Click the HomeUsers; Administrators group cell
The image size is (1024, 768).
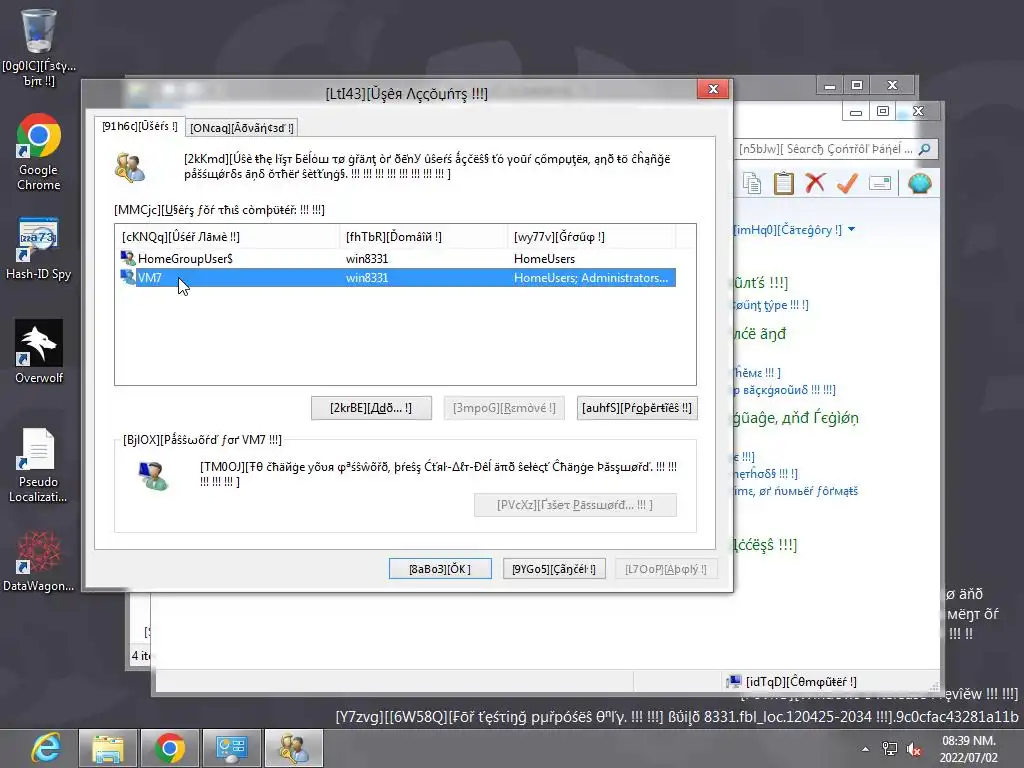click(591, 278)
